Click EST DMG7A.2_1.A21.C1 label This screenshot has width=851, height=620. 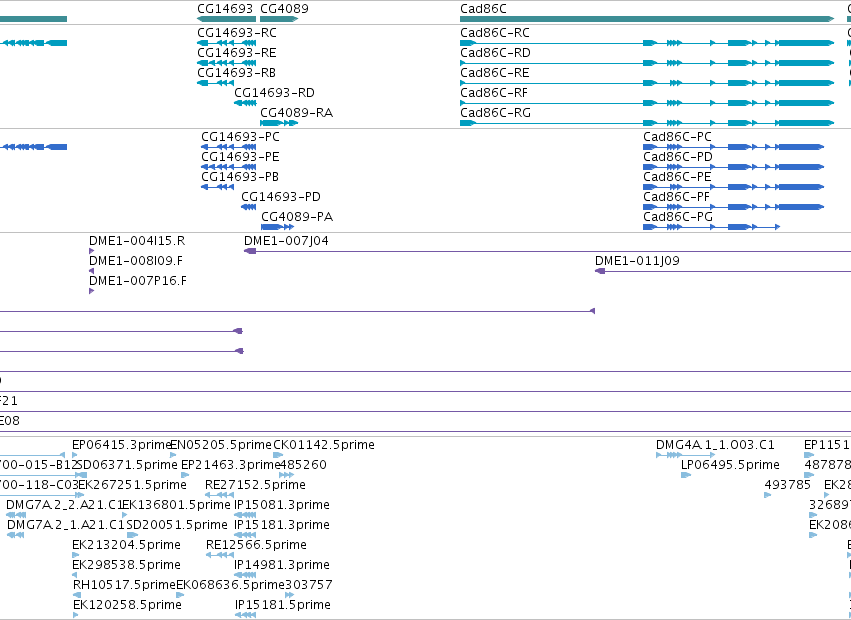pos(66,525)
